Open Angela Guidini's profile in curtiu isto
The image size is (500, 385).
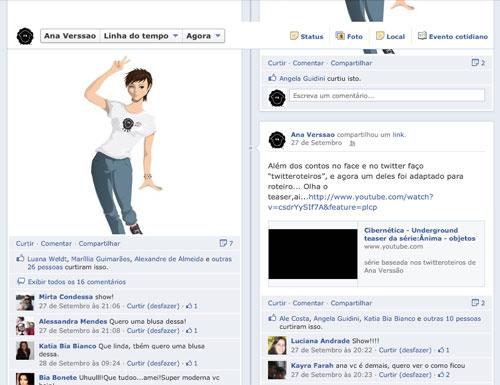[x=302, y=79]
